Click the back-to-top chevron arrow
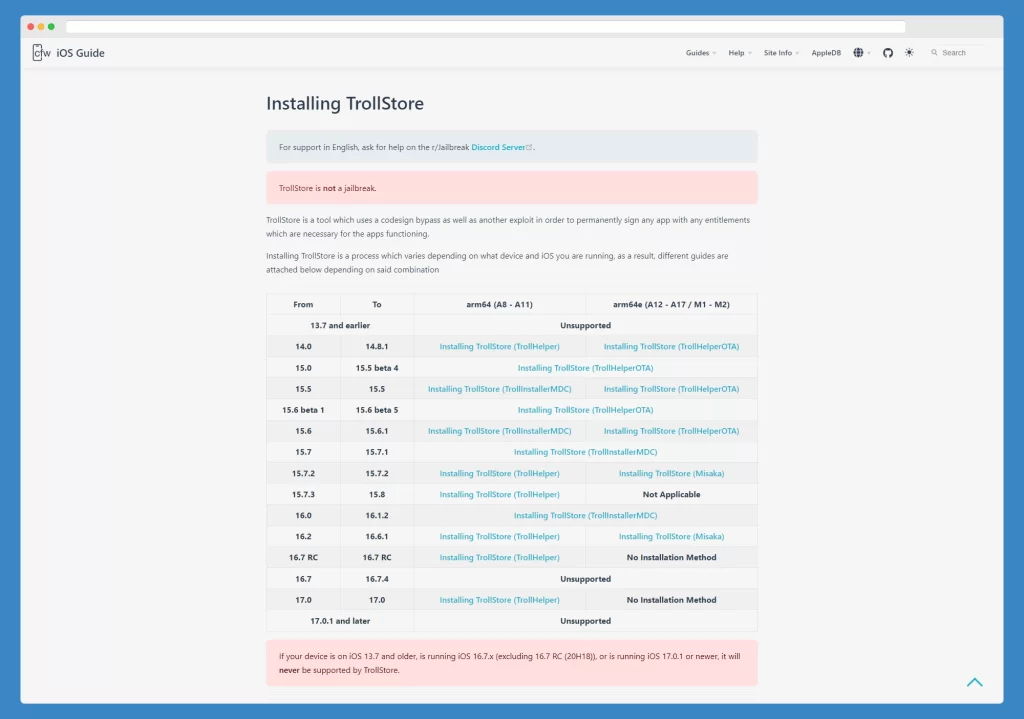The height and width of the screenshot is (719, 1024). click(x=974, y=682)
